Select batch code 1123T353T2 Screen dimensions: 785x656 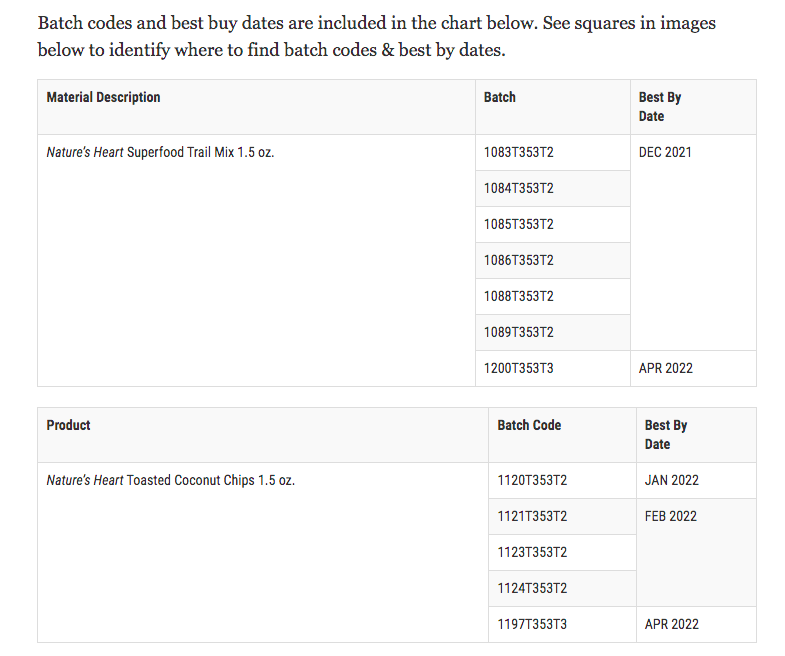pos(532,552)
